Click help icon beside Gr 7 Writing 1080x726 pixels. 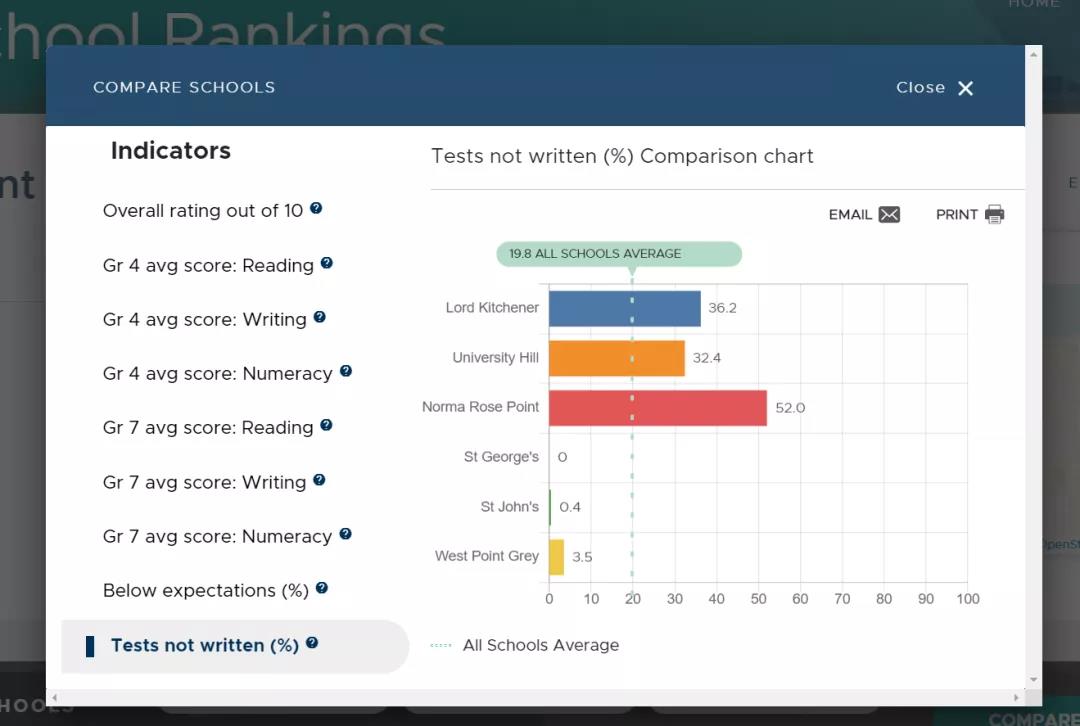(x=319, y=480)
